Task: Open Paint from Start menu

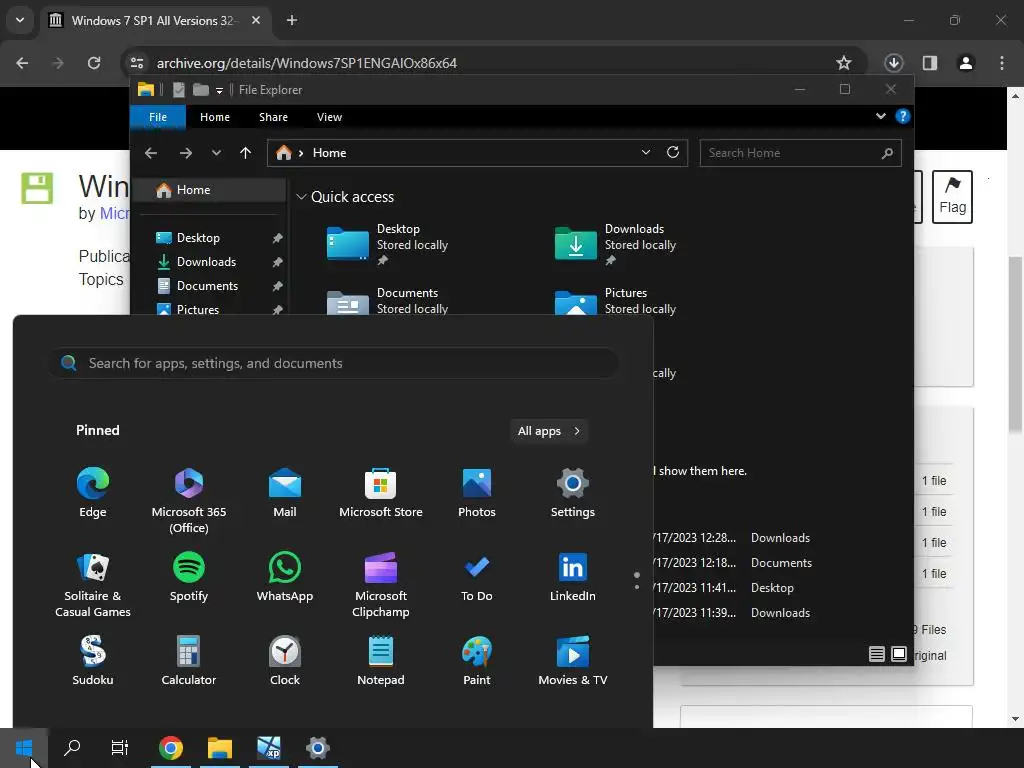Action: (x=477, y=661)
